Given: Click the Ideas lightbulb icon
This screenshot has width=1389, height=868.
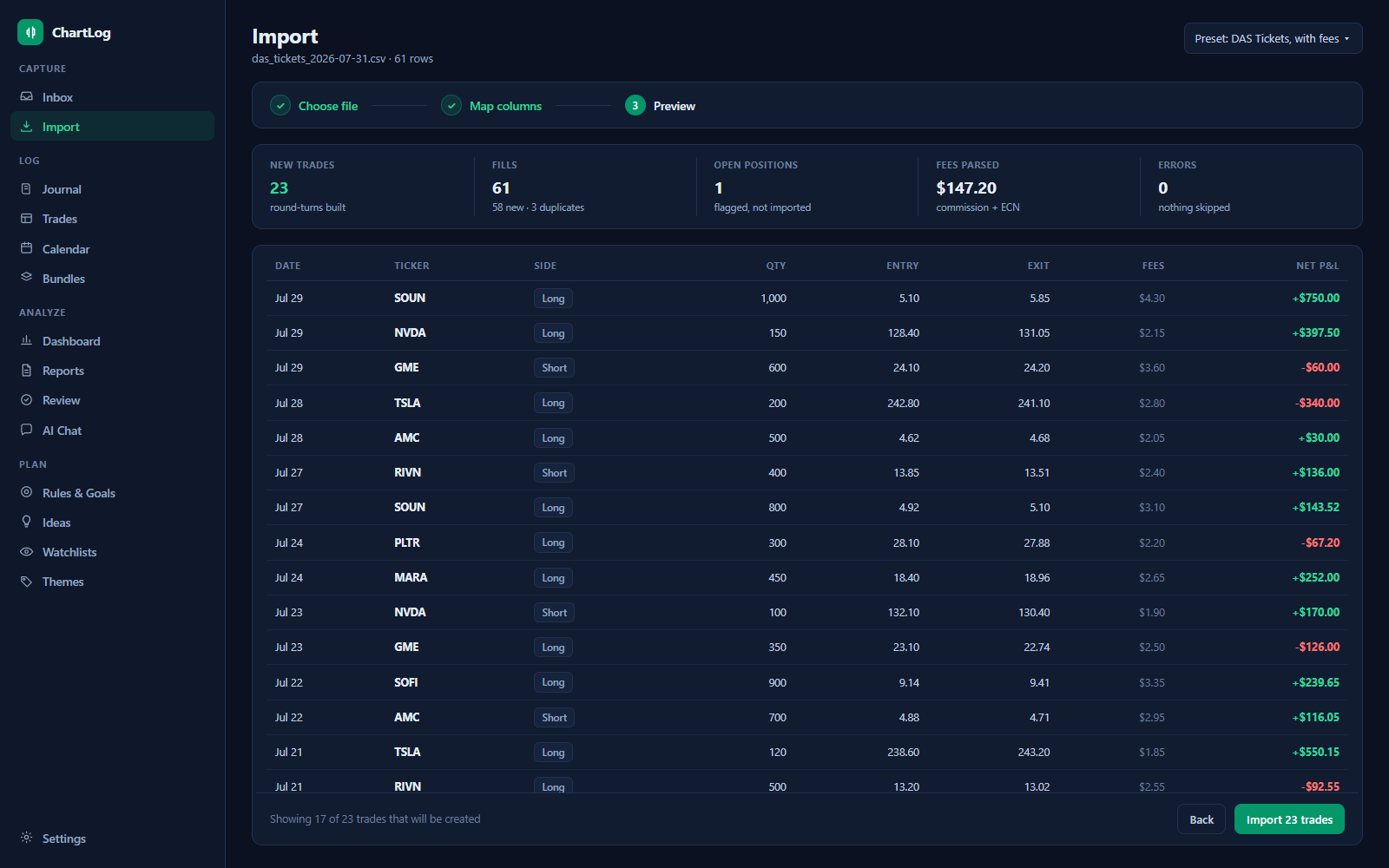Looking at the screenshot, I should point(27,522).
